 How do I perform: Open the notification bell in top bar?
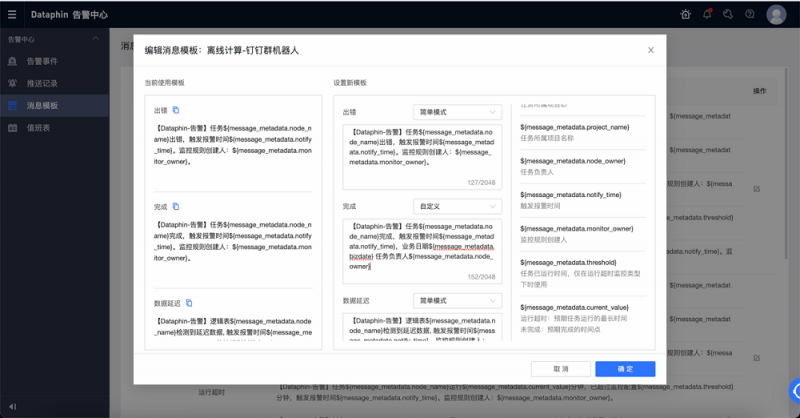click(707, 14)
